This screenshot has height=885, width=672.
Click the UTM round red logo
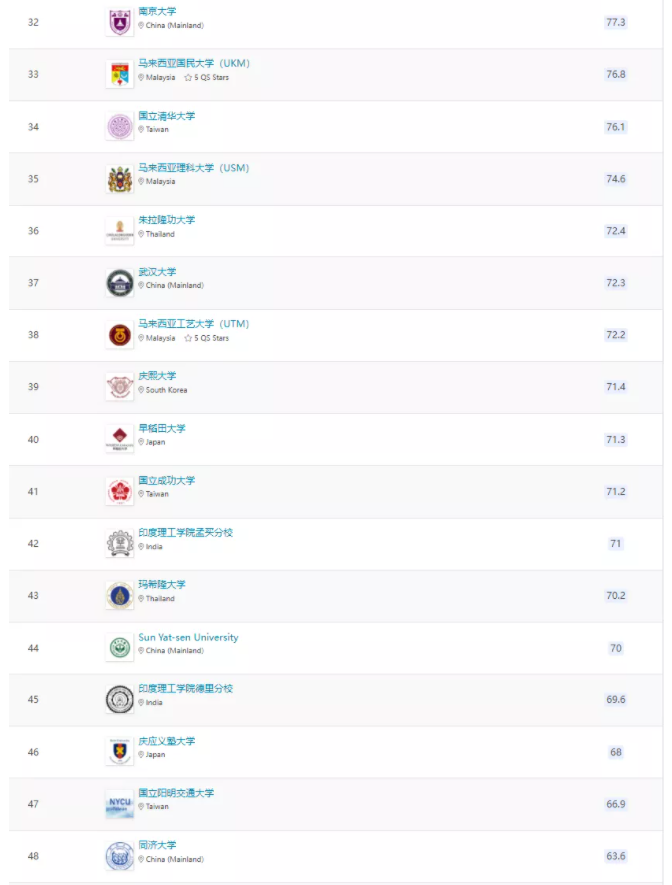click(120, 335)
